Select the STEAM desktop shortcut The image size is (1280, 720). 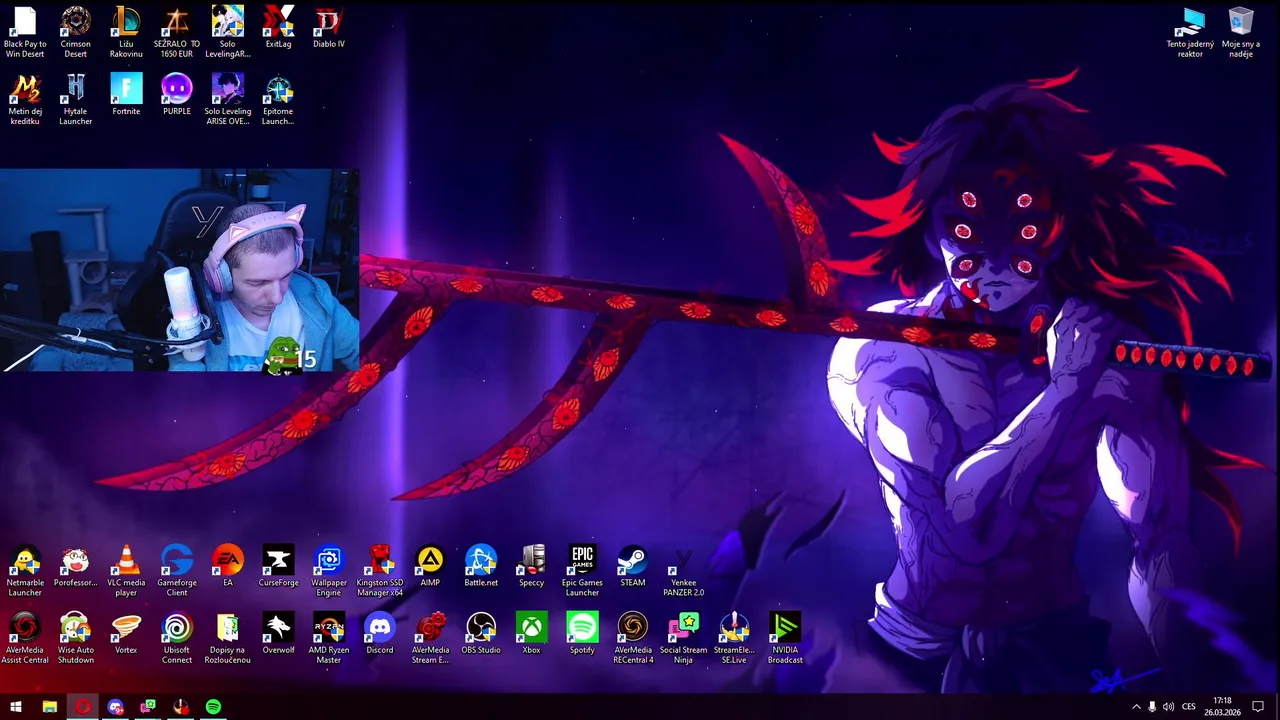tap(633, 566)
